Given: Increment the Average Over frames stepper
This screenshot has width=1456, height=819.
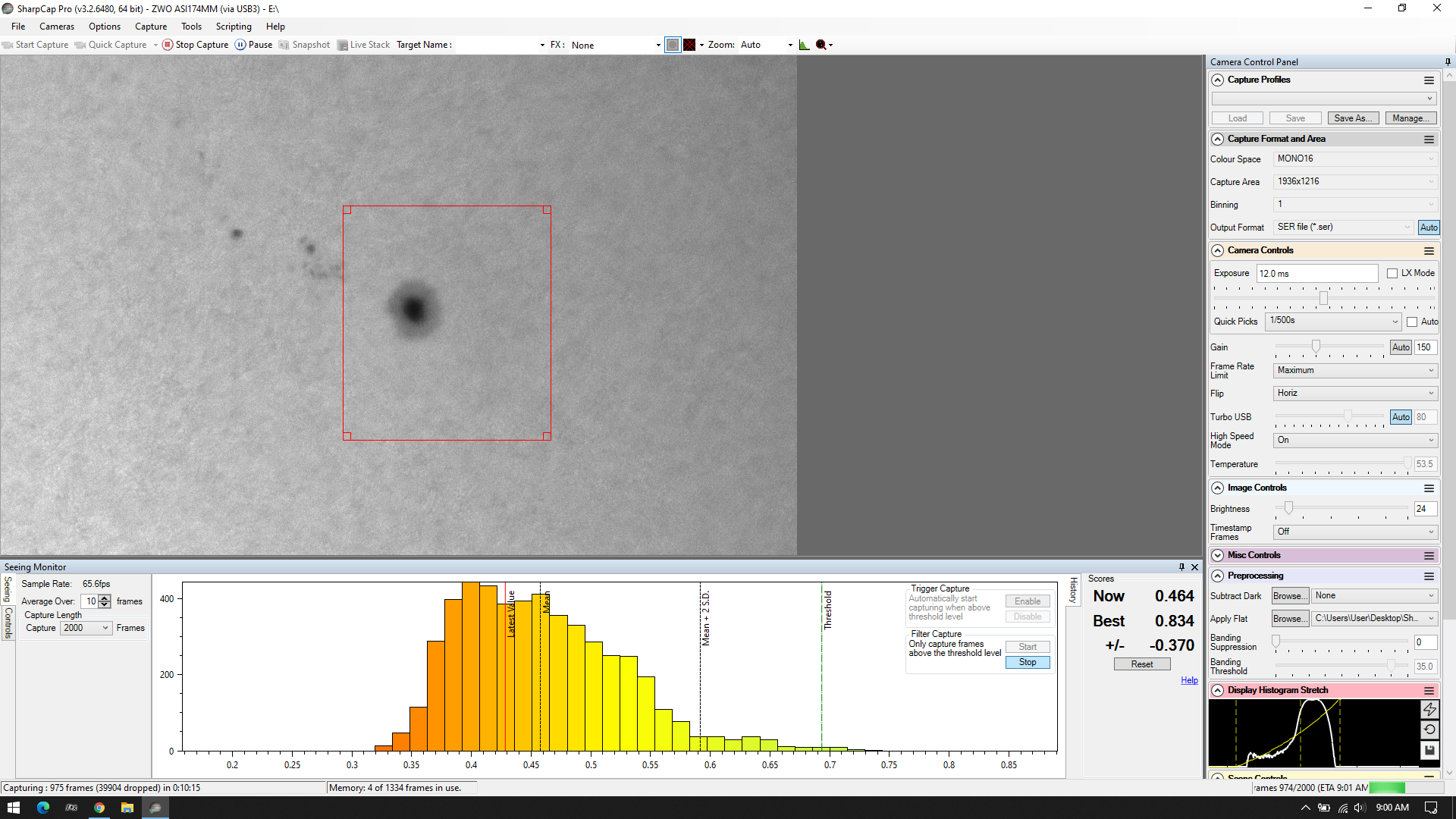Looking at the screenshot, I should point(105,598).
